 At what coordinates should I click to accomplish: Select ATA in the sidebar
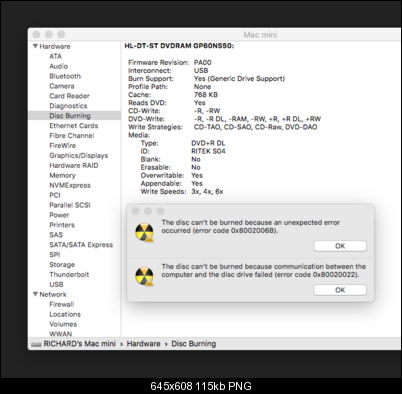55,56
